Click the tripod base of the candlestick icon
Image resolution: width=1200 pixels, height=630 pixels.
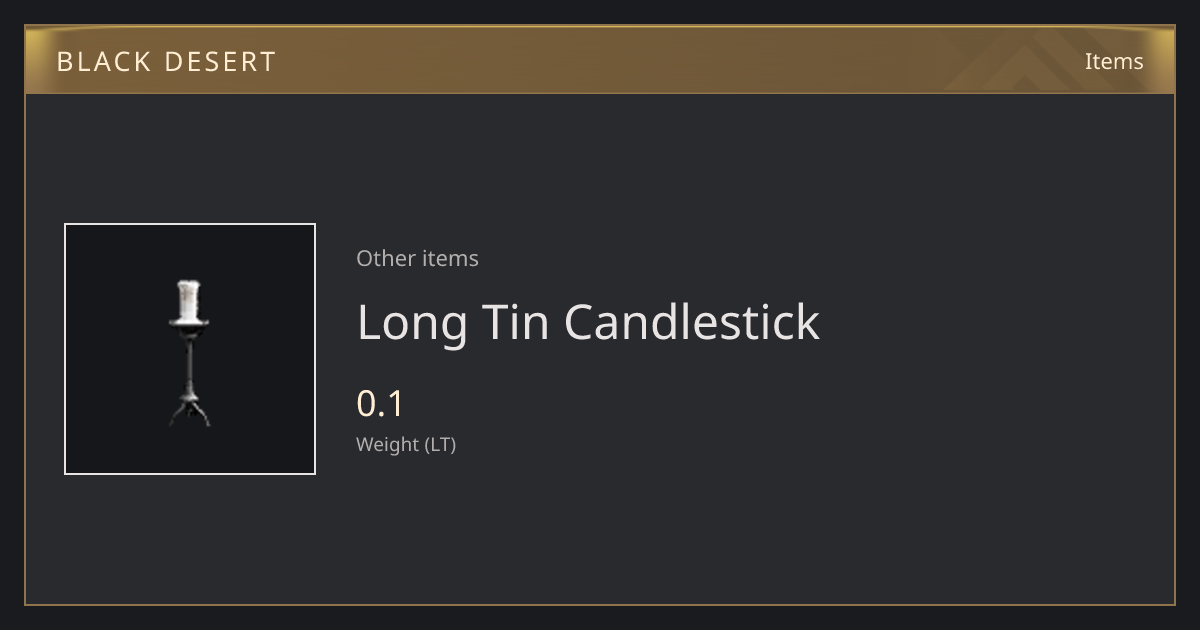(x=189, y=413)
